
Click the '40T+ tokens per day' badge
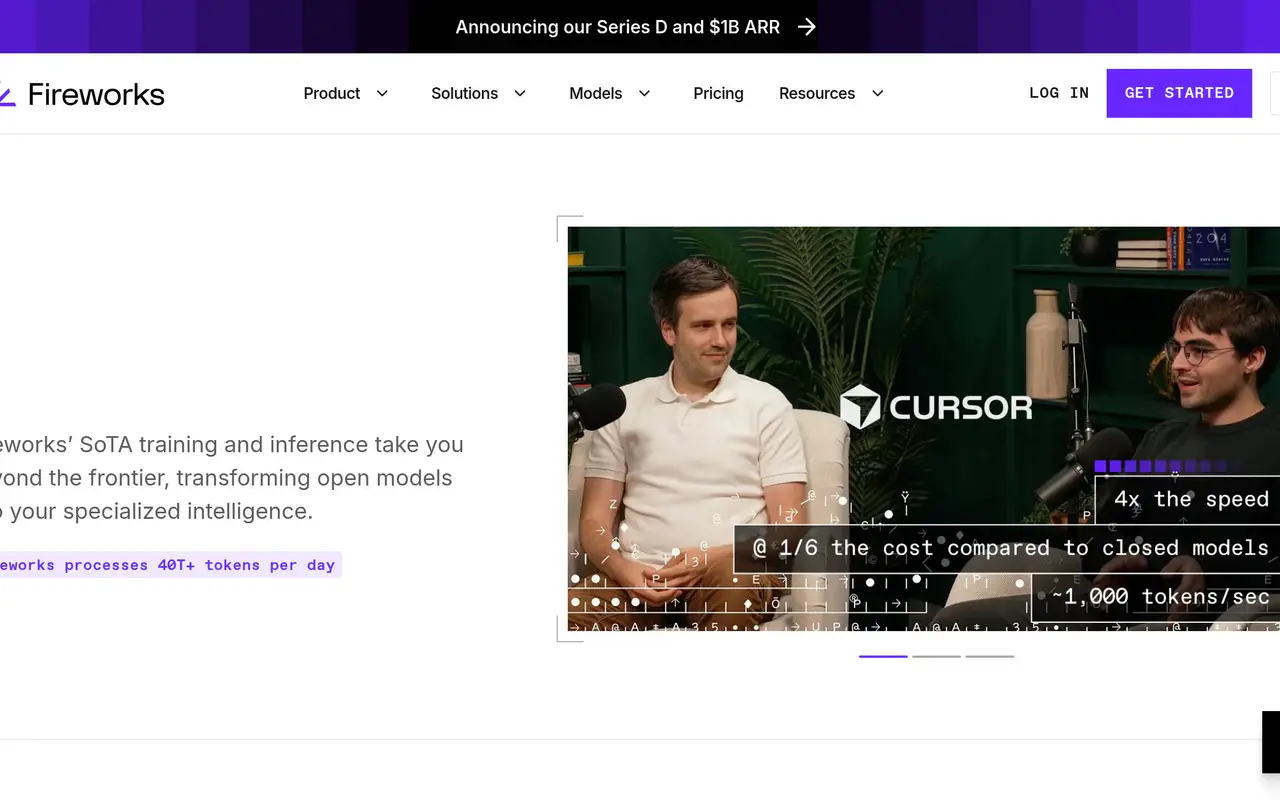[x=169, y=565]
